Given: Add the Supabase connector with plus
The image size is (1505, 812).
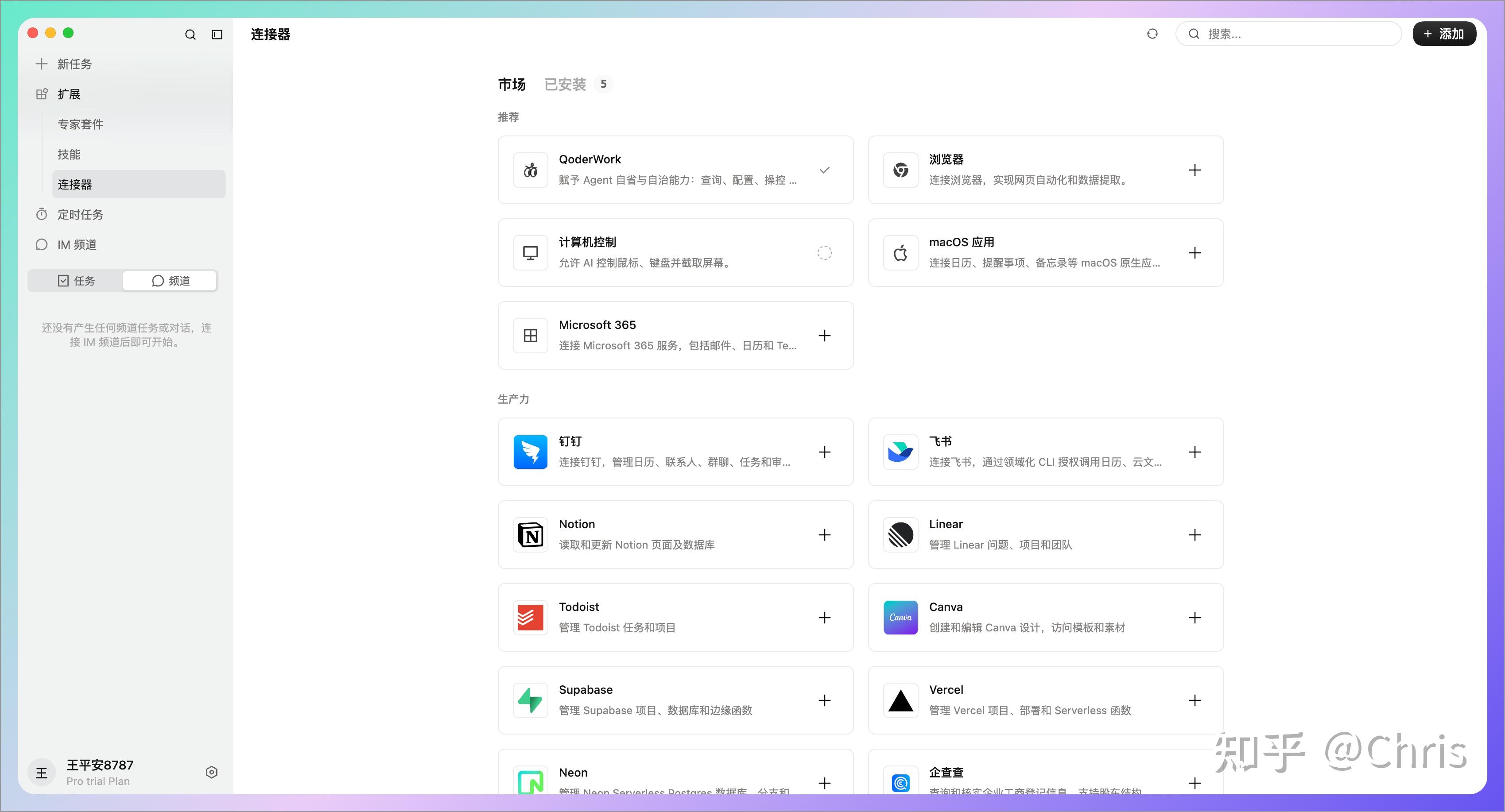Looking at the screenshot, I should click(824, 700).
